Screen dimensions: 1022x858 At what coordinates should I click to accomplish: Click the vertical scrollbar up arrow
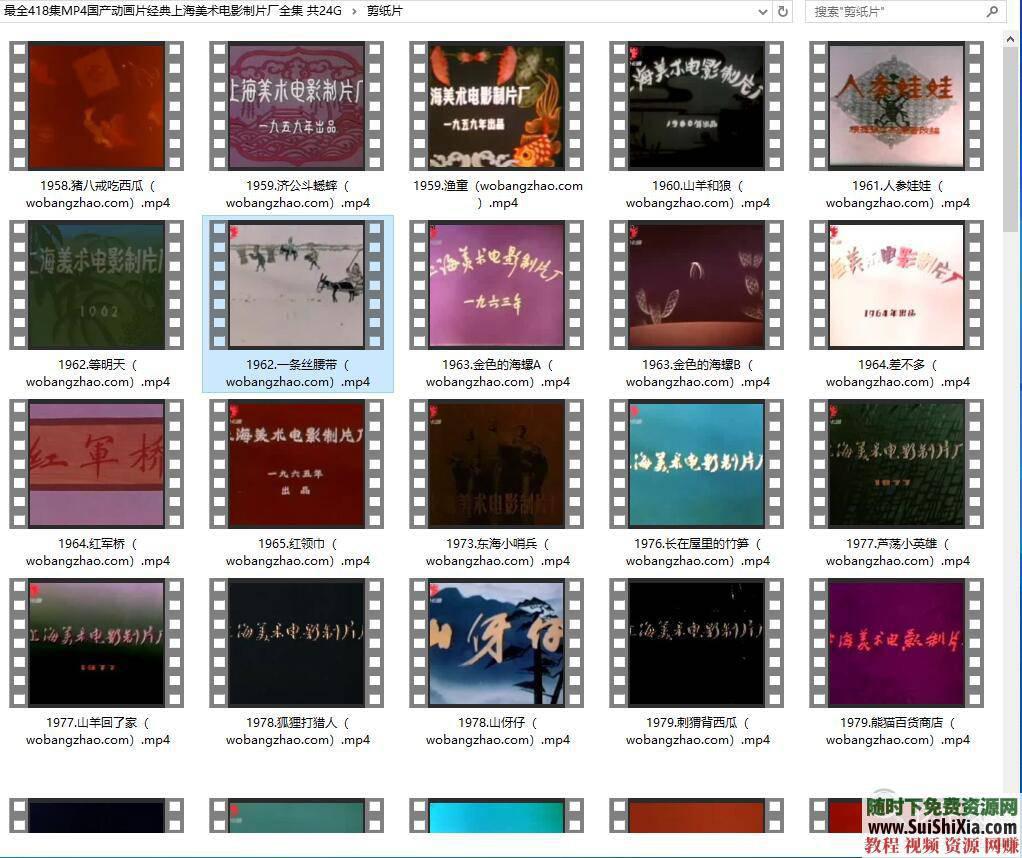(x=1011, y=39)
